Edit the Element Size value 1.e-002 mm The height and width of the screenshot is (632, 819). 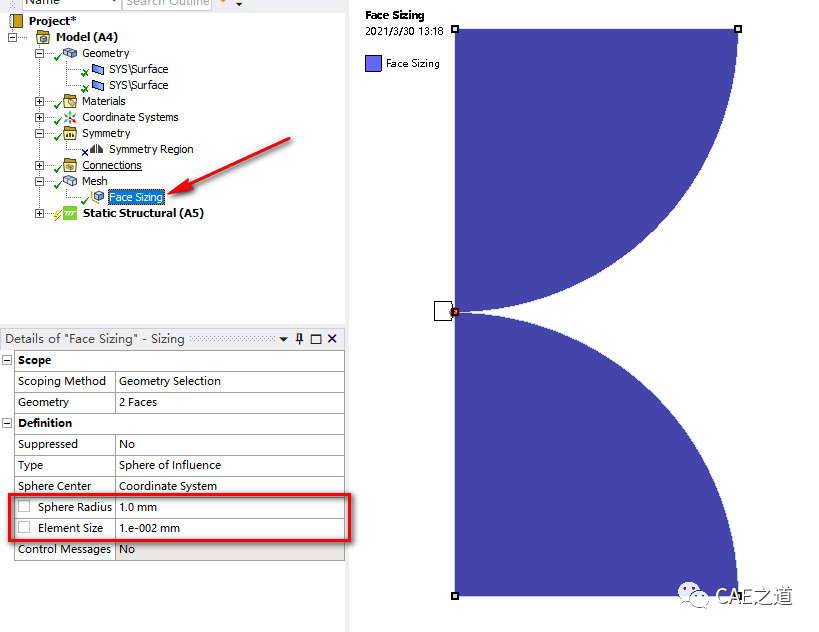230,528
